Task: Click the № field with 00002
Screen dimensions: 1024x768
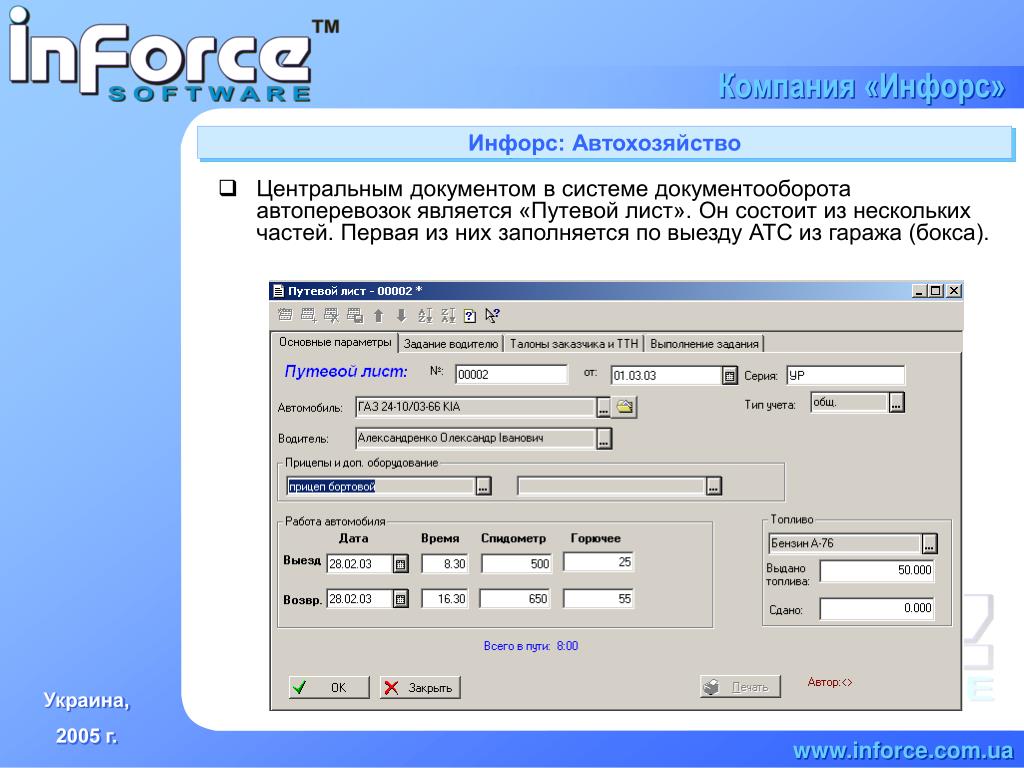Action: [x=511, y=375]
